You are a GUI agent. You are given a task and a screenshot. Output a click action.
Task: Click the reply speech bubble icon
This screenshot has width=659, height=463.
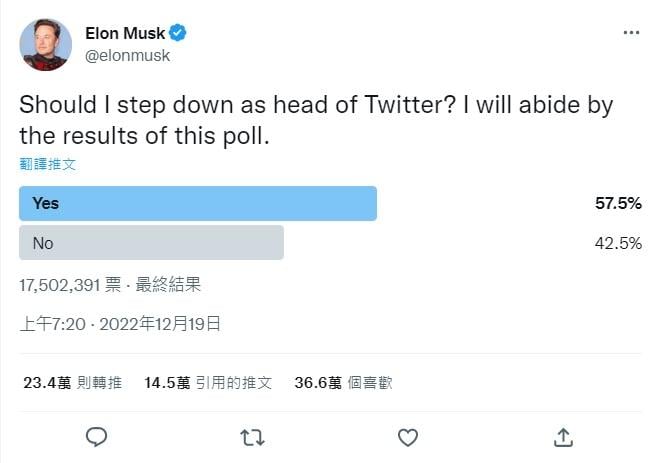[97, 437]
